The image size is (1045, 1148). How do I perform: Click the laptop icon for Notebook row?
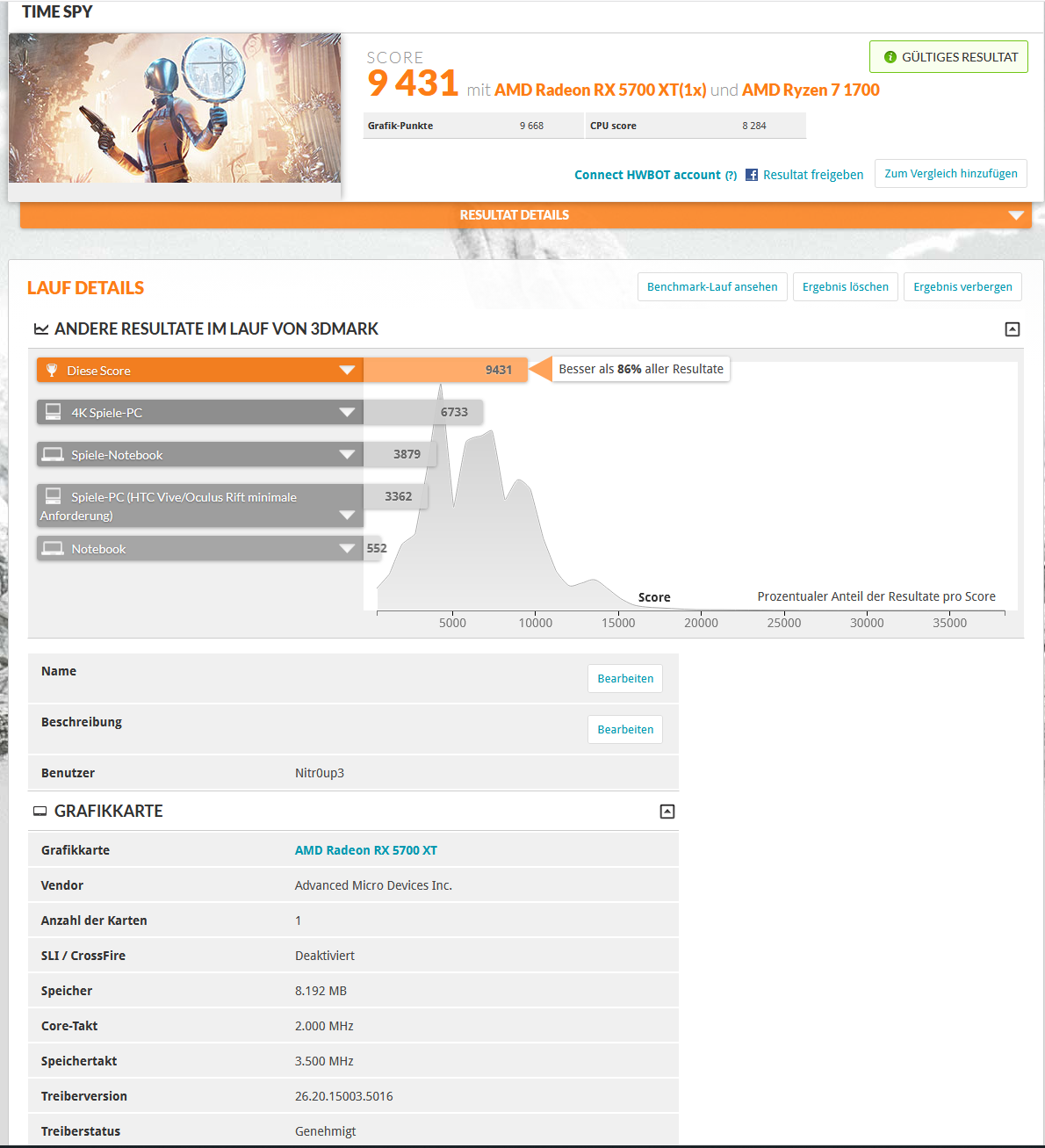coord(53,548)
